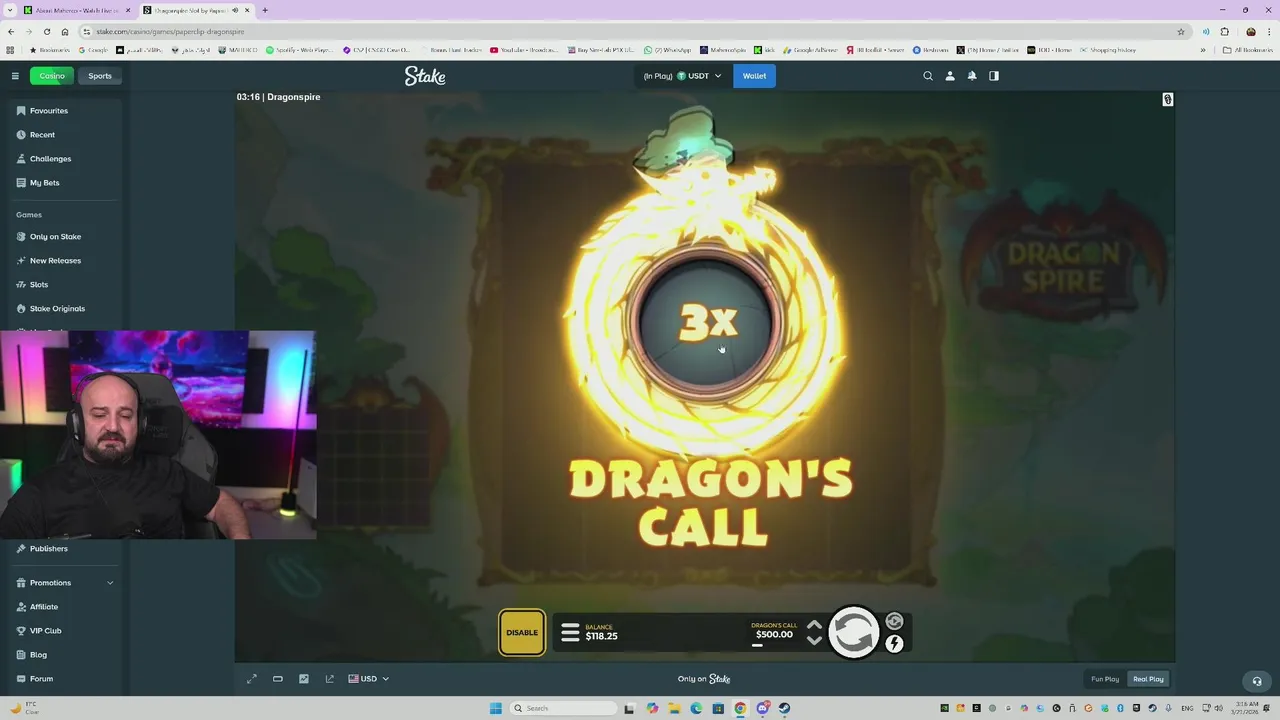This screenshot has height=720, width=1280.
Task: Open the notifications bell
Action: pyautogui.click(x=972, y=76)
